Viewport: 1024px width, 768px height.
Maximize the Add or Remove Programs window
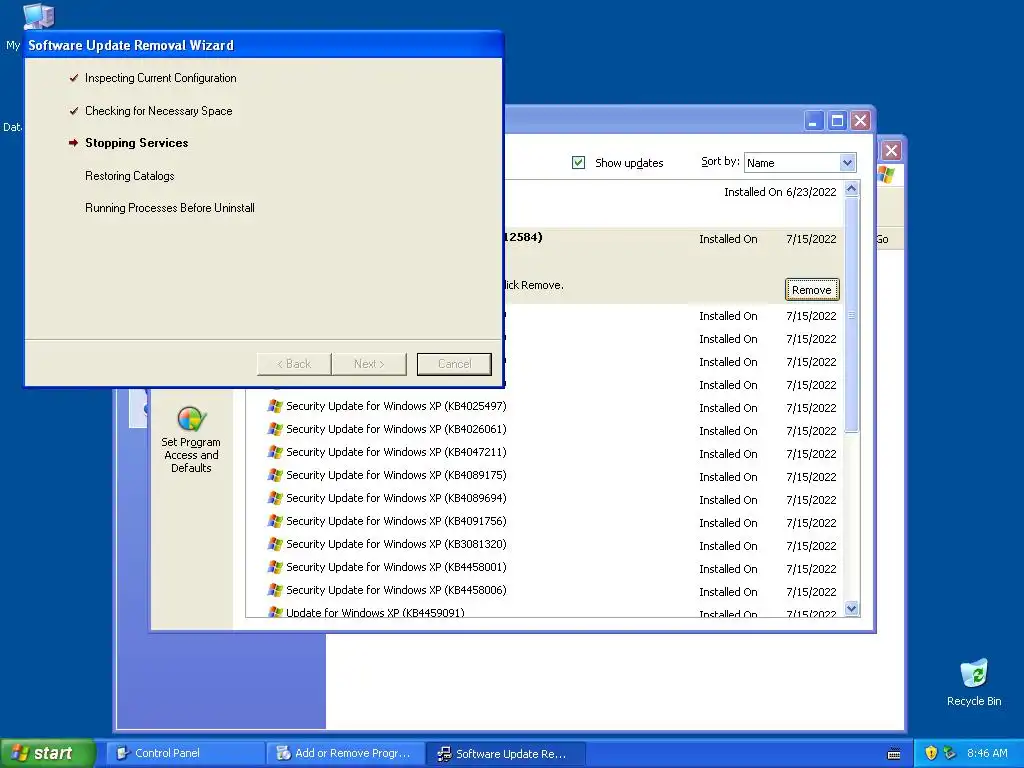pos(837,121)
